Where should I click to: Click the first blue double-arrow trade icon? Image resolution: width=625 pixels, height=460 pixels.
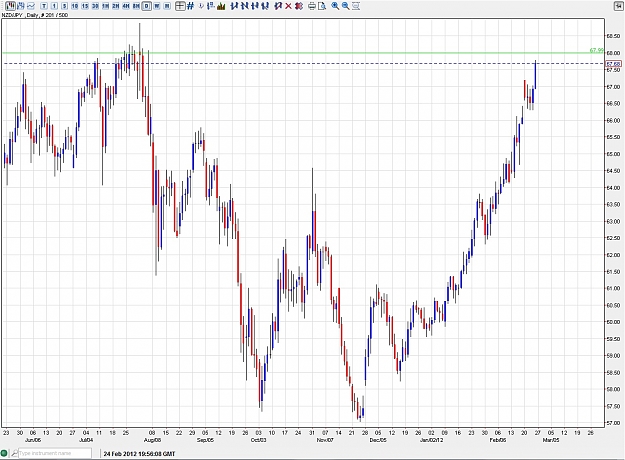[x=234, y=6]
